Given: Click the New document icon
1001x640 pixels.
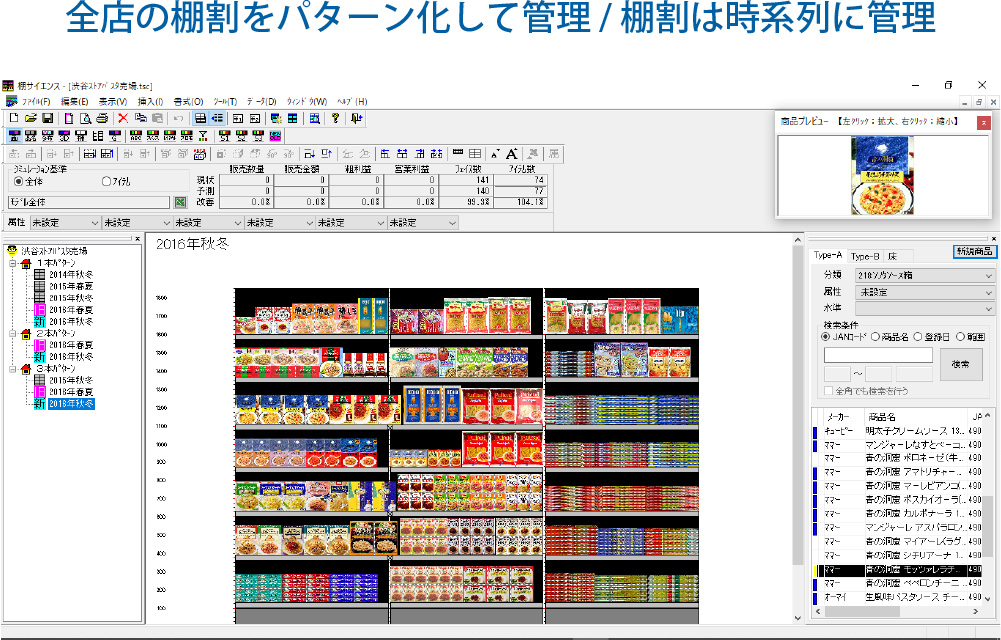Looking at the screenshot, I should point(13,118).
